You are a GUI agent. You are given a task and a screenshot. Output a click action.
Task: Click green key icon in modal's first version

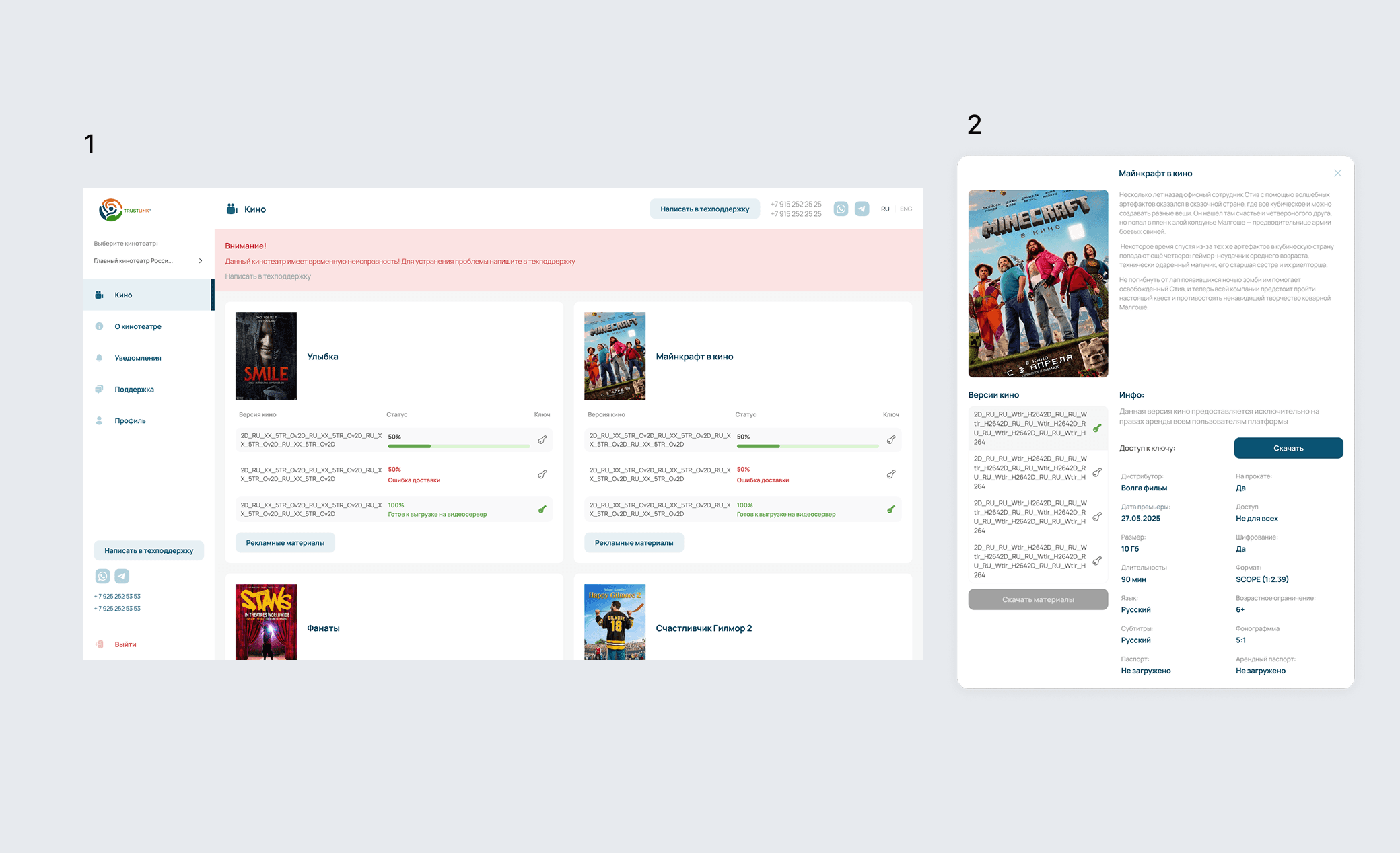[1097, 428]
